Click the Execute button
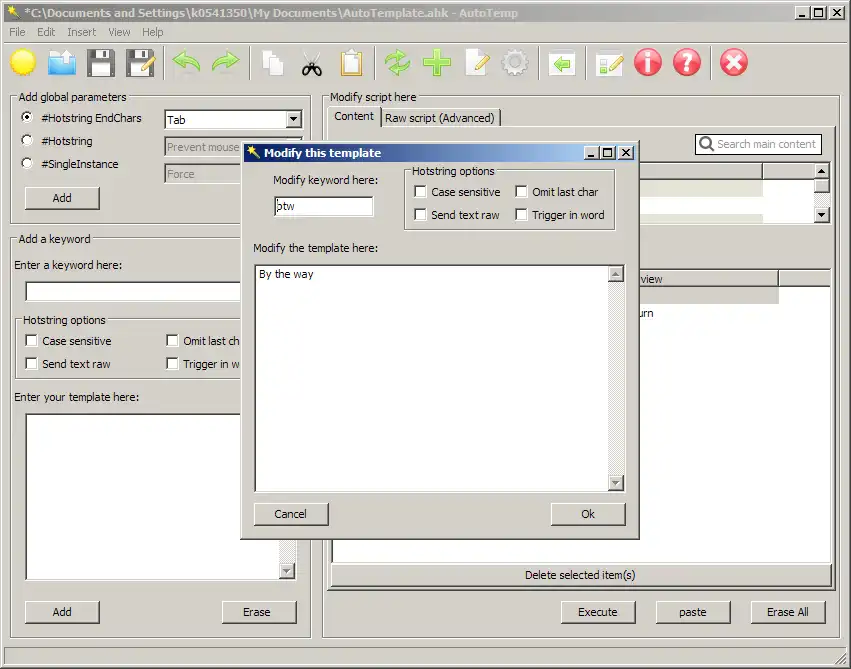Viewport: 851px width, 669px height. pyautogui.click(x=598, y=612)
